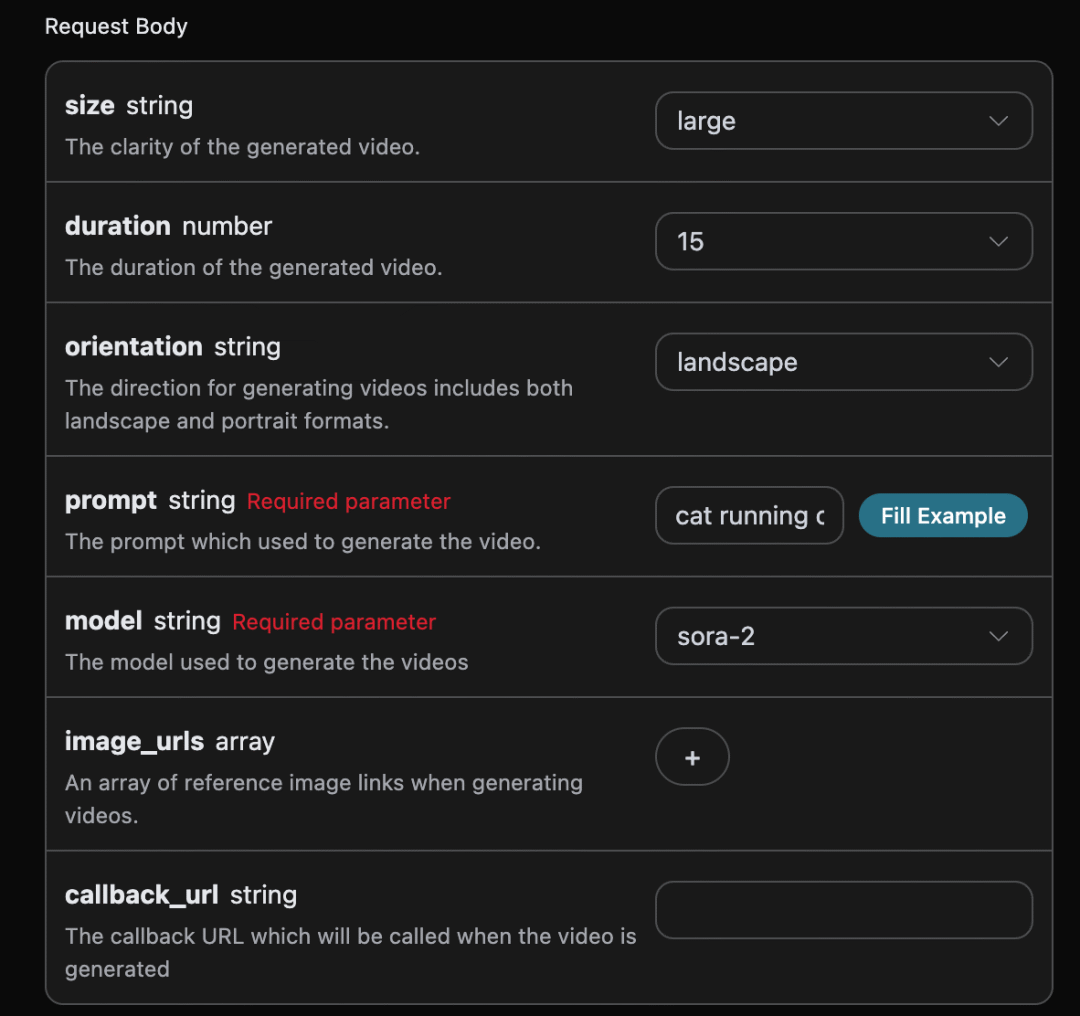Click the 'prompt' parameter name label
Image resolution: width=1080 pixels, height=1016 pixels.
pos(111,501)
